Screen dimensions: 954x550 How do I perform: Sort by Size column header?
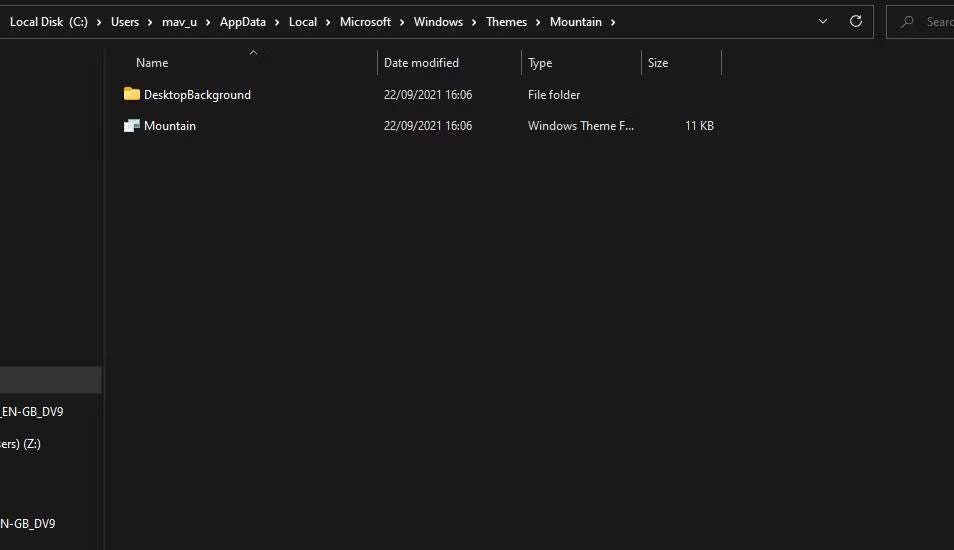[x=658, y=63]
